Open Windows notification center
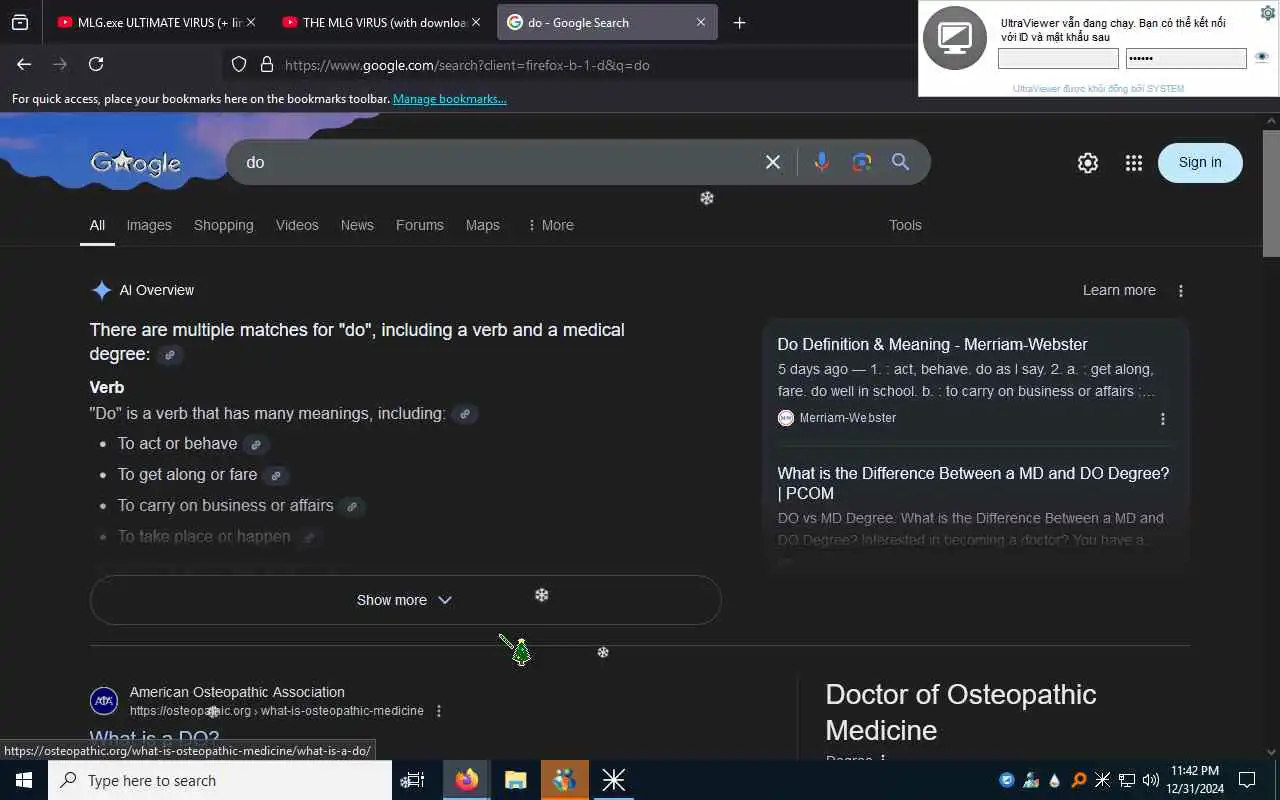Viewport: 1280px width, 800px height. tap(1247, 780)
